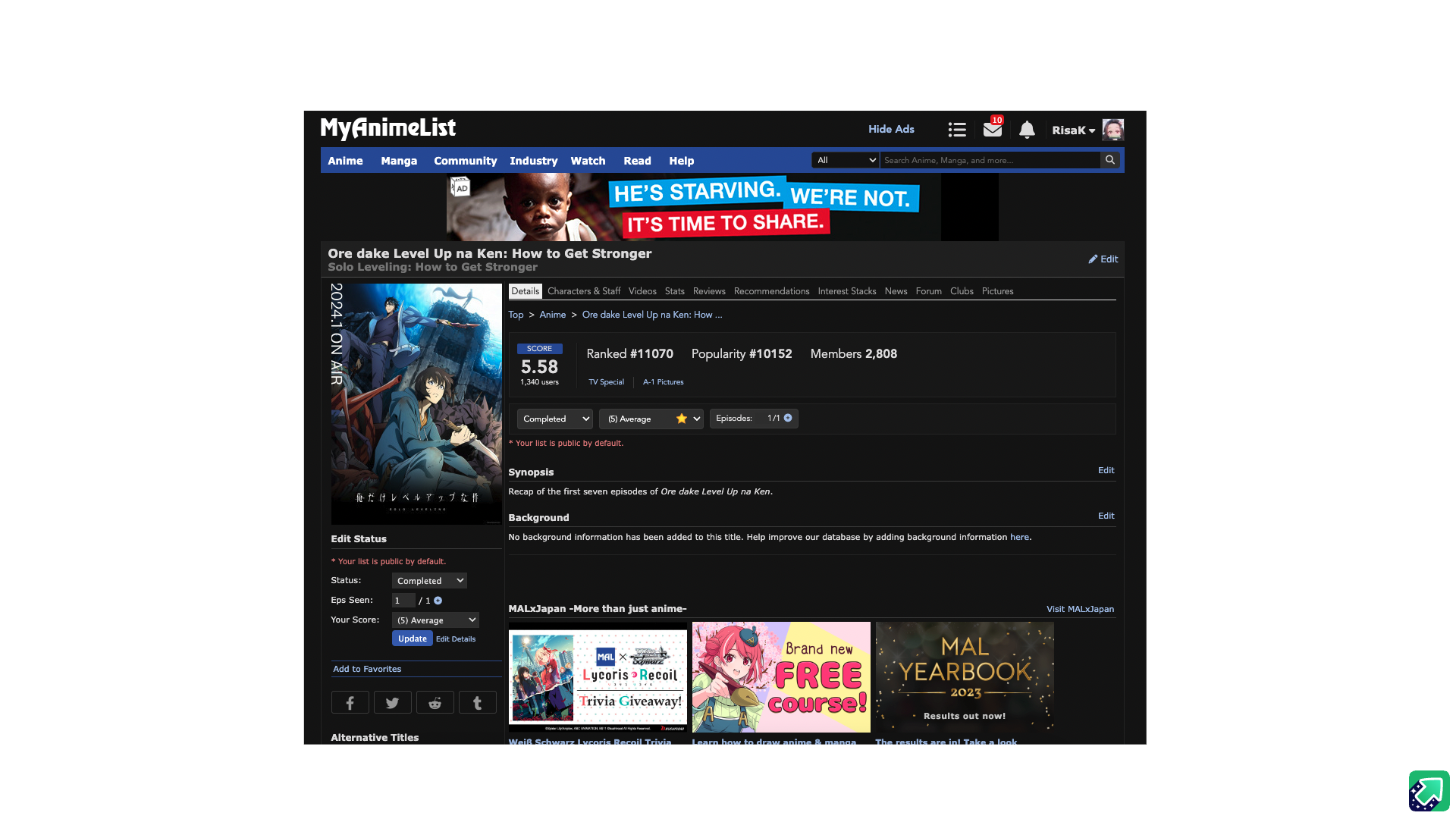Switch to Characters & Staff tab
The image size is (1456, 819).
point(583,291)
